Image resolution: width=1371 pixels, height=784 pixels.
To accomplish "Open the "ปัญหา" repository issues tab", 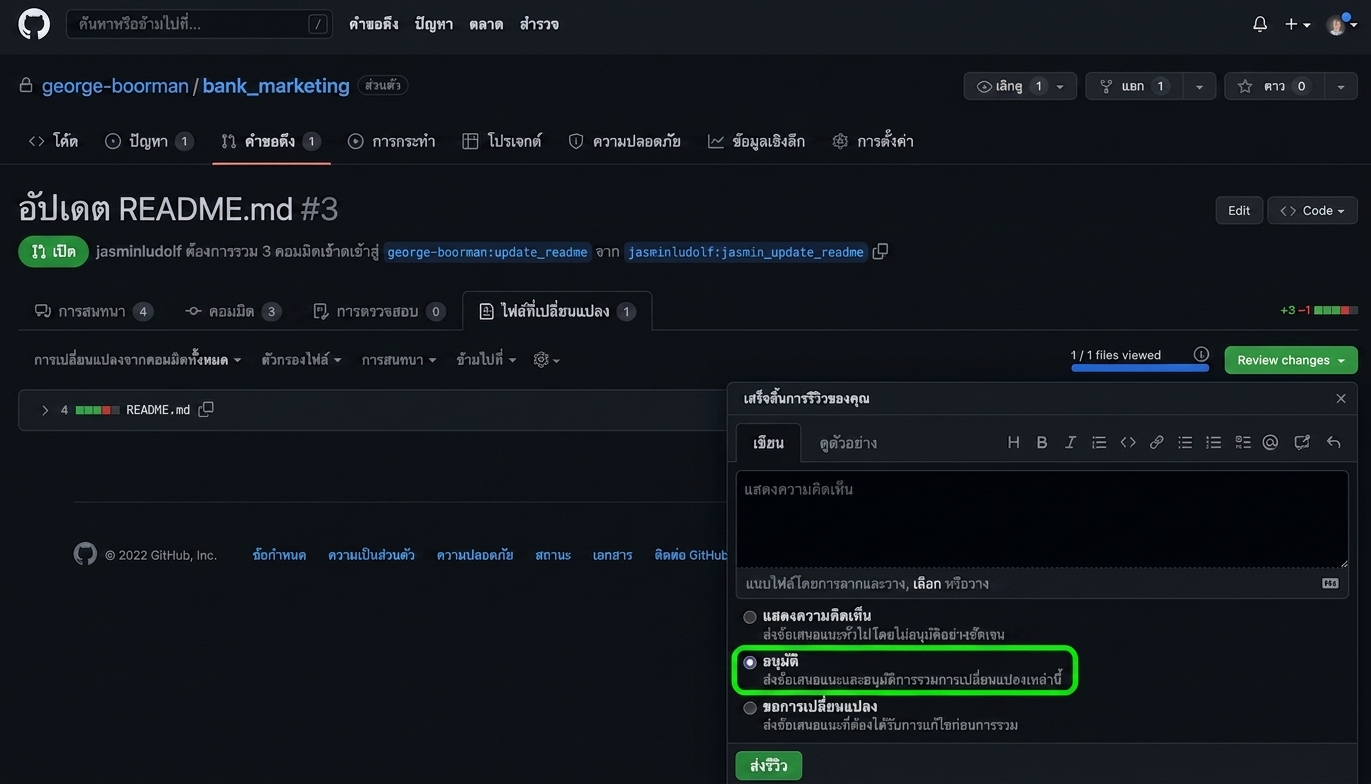I will point(149,141).
